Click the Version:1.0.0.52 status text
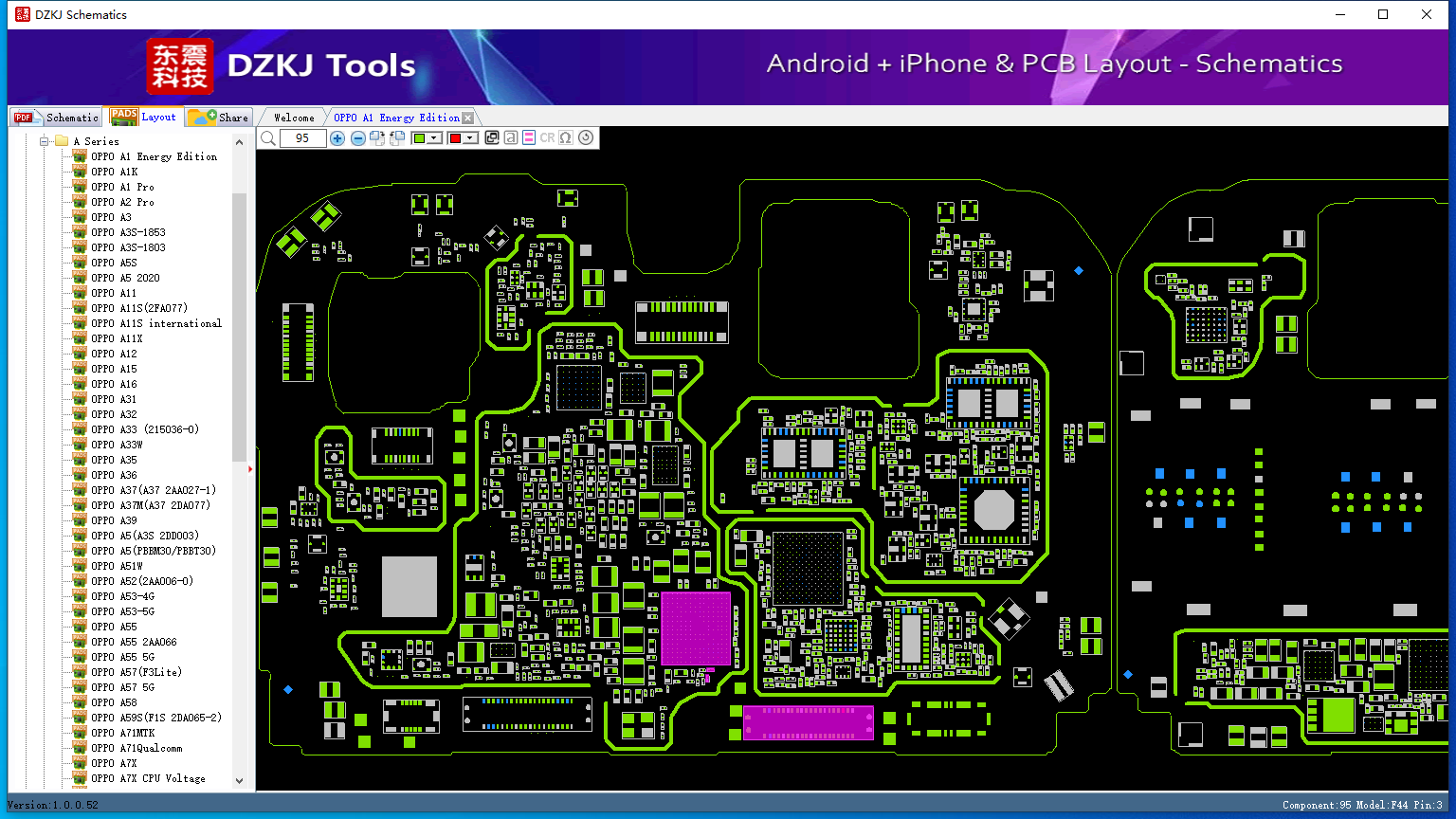Image resolution: width=1456 pixels, height=819 pixels. [53, 805]
